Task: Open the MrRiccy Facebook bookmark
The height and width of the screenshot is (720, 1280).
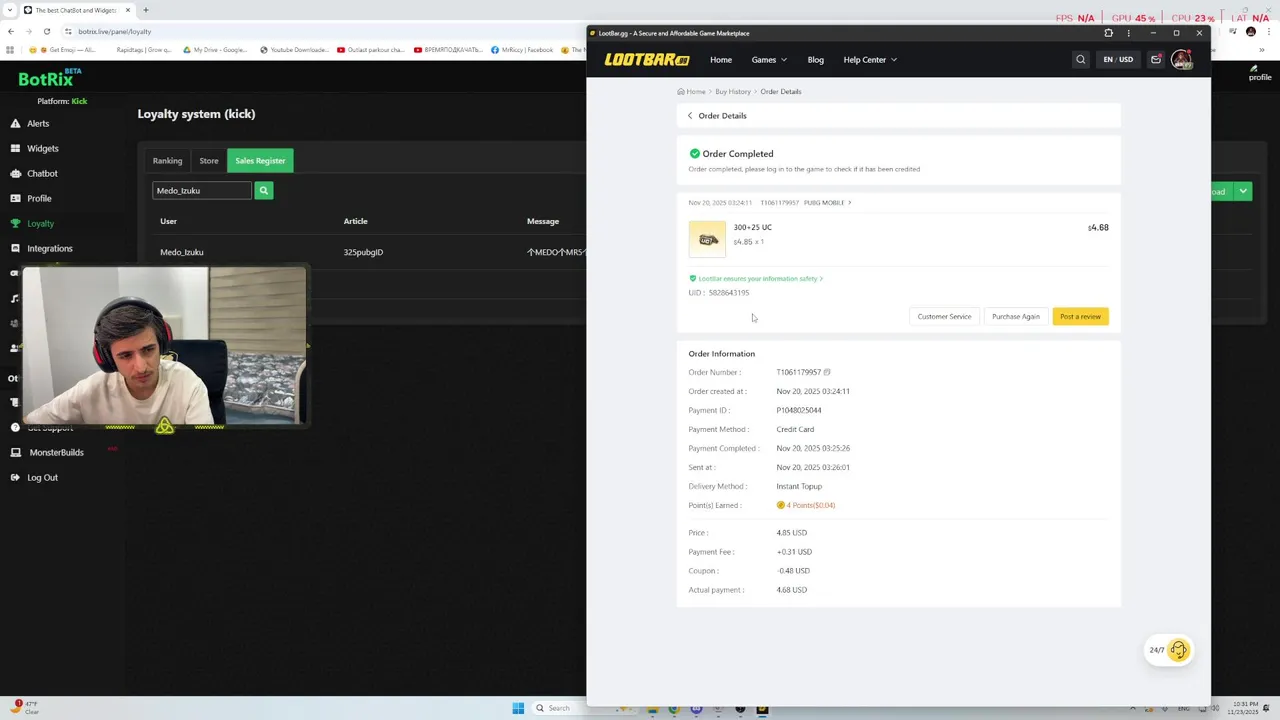Action: (522, 50)
